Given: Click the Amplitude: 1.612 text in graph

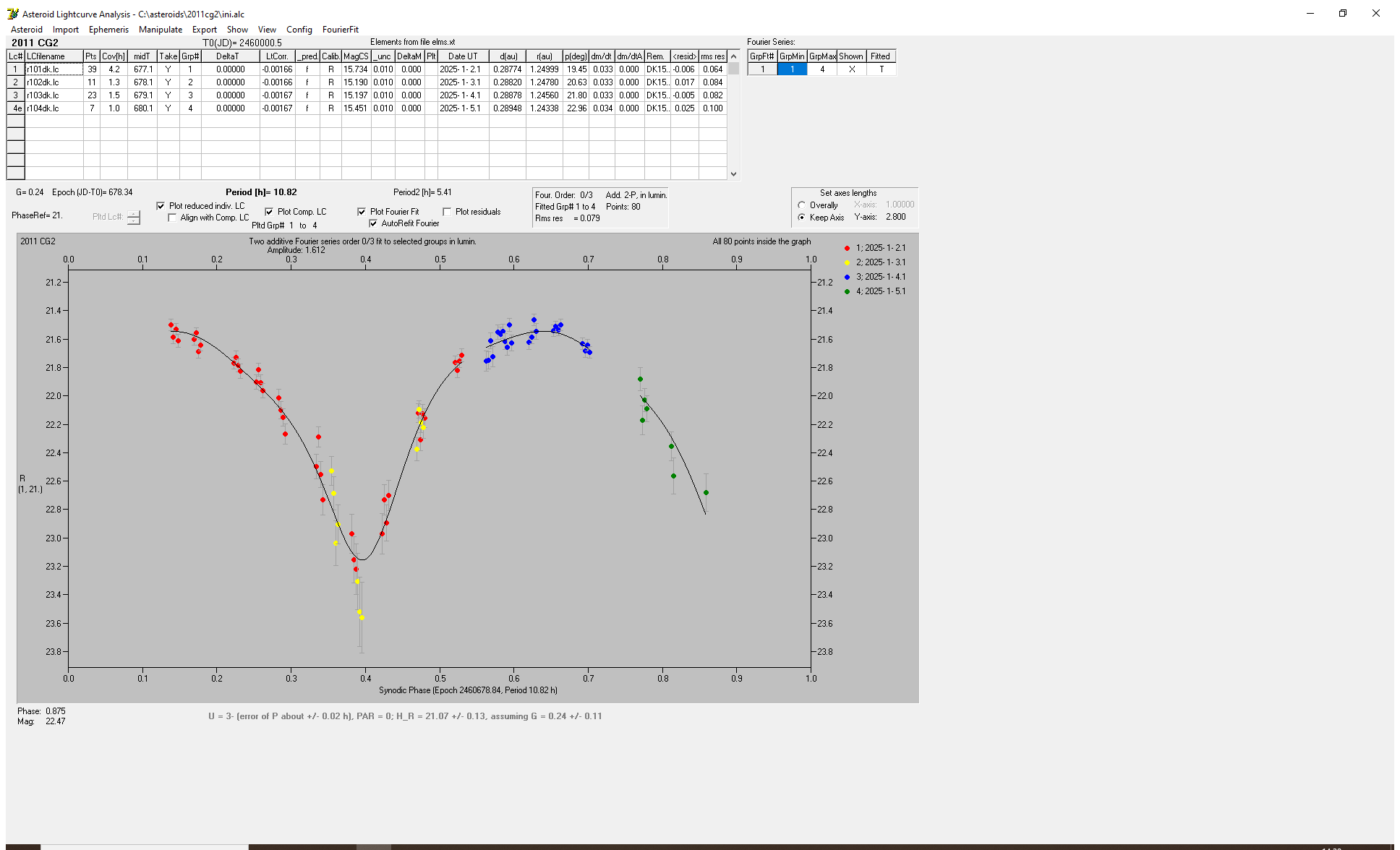Looking at the screenshot, I should pos(296,250).
